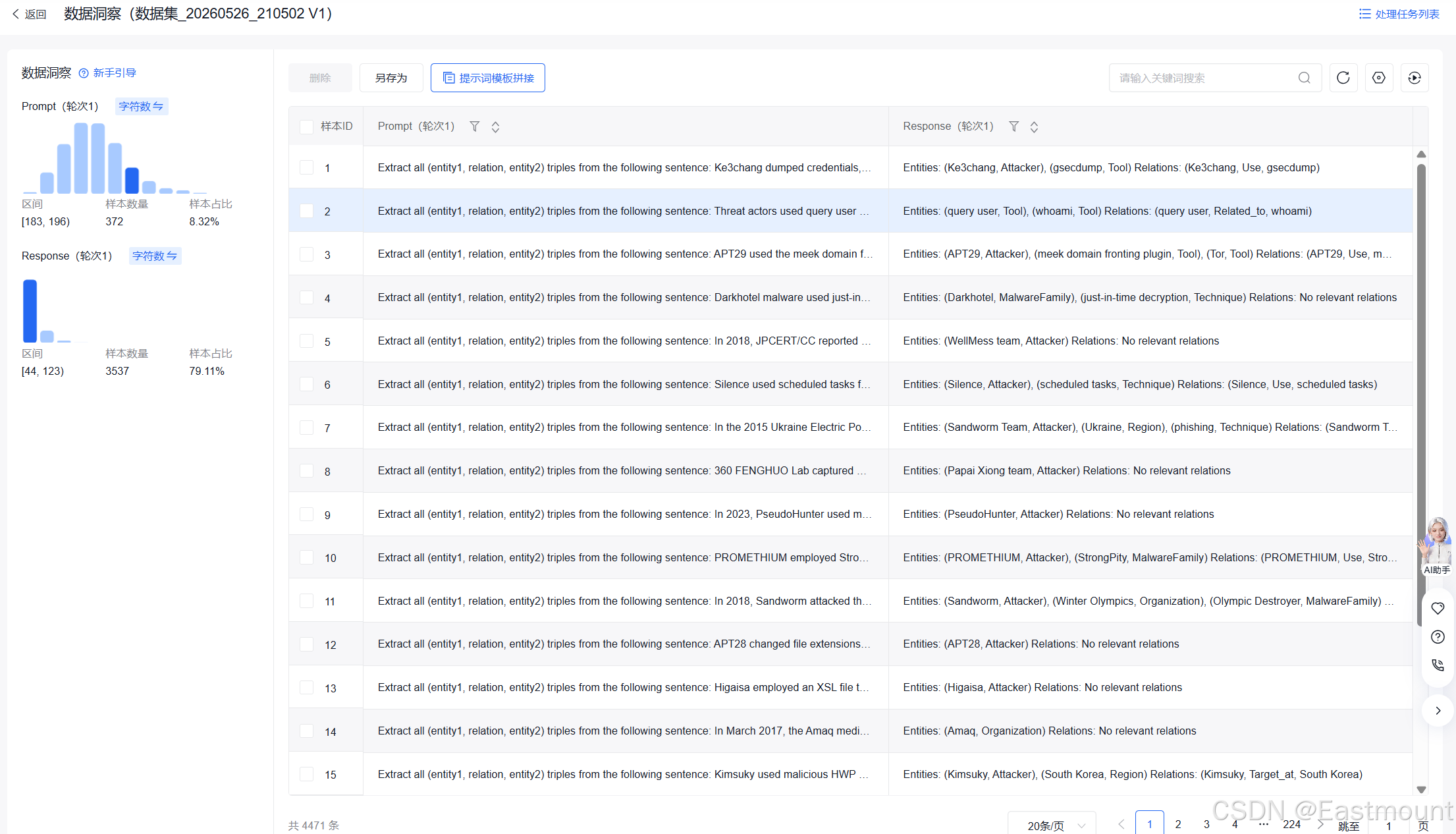Open the table view settings icon
This screenshot has height=834, width=1456.
(x=1379, y=78)
